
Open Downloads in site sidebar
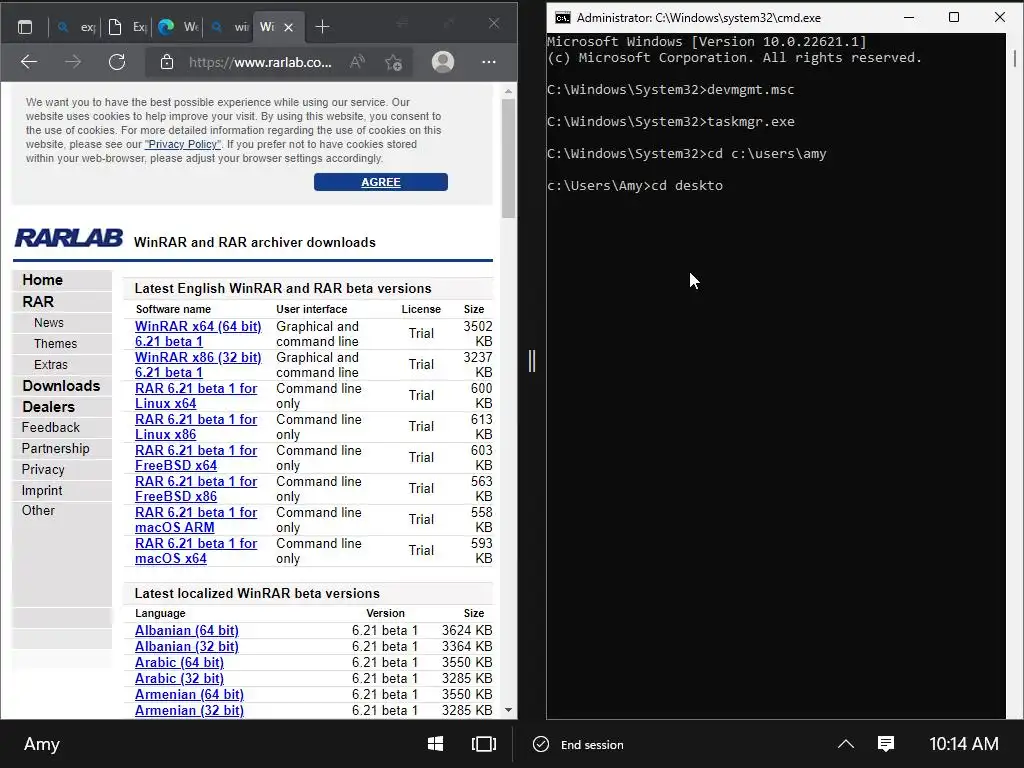(x=61, y=386)
